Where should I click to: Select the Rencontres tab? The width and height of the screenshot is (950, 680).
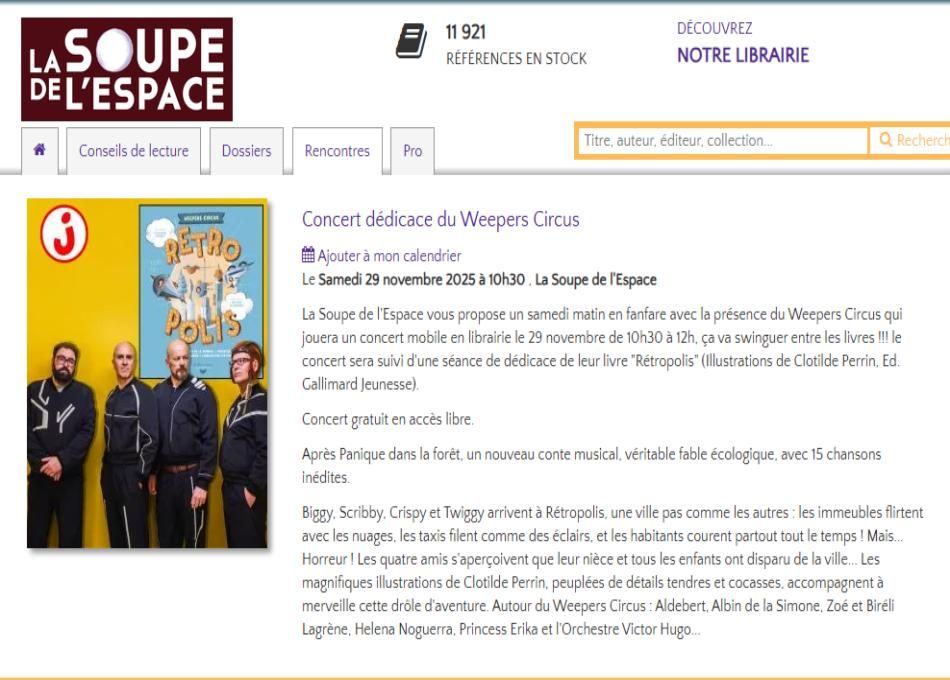(337, 151)
